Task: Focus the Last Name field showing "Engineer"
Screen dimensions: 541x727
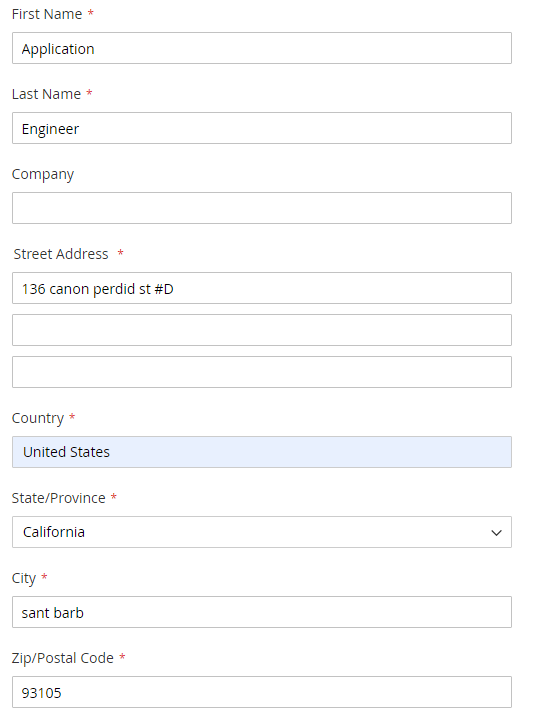Action: click(x=262, y=128)
